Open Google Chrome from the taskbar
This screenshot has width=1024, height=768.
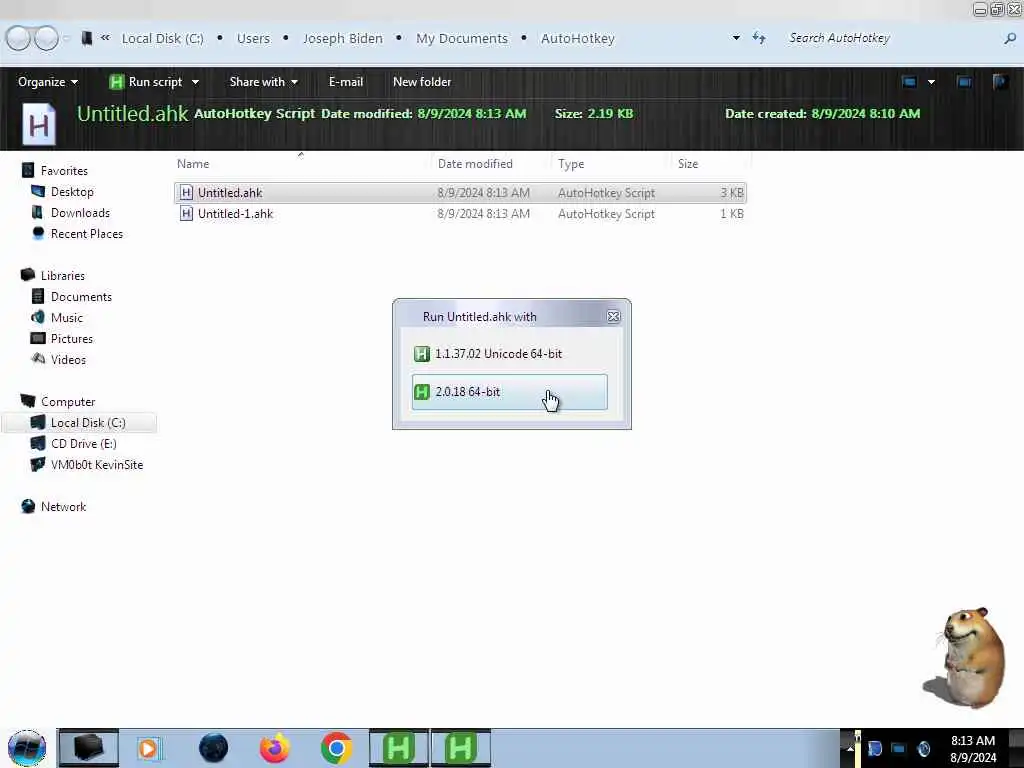[x=336, y=748]
